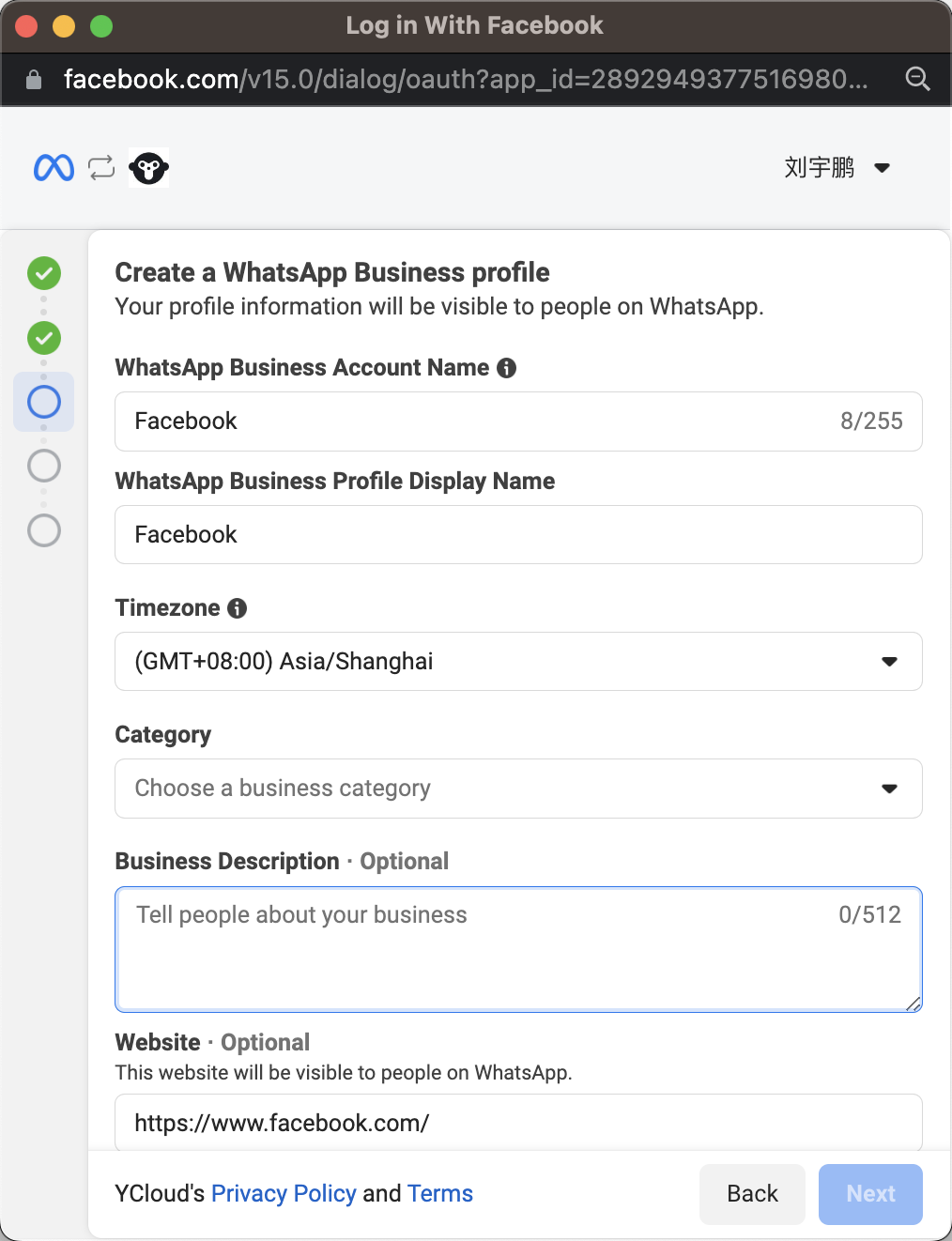Viewport: 952px width, 1241px height.
Task: Click the Meta infinity logo
Action: [x=54, y=168]
